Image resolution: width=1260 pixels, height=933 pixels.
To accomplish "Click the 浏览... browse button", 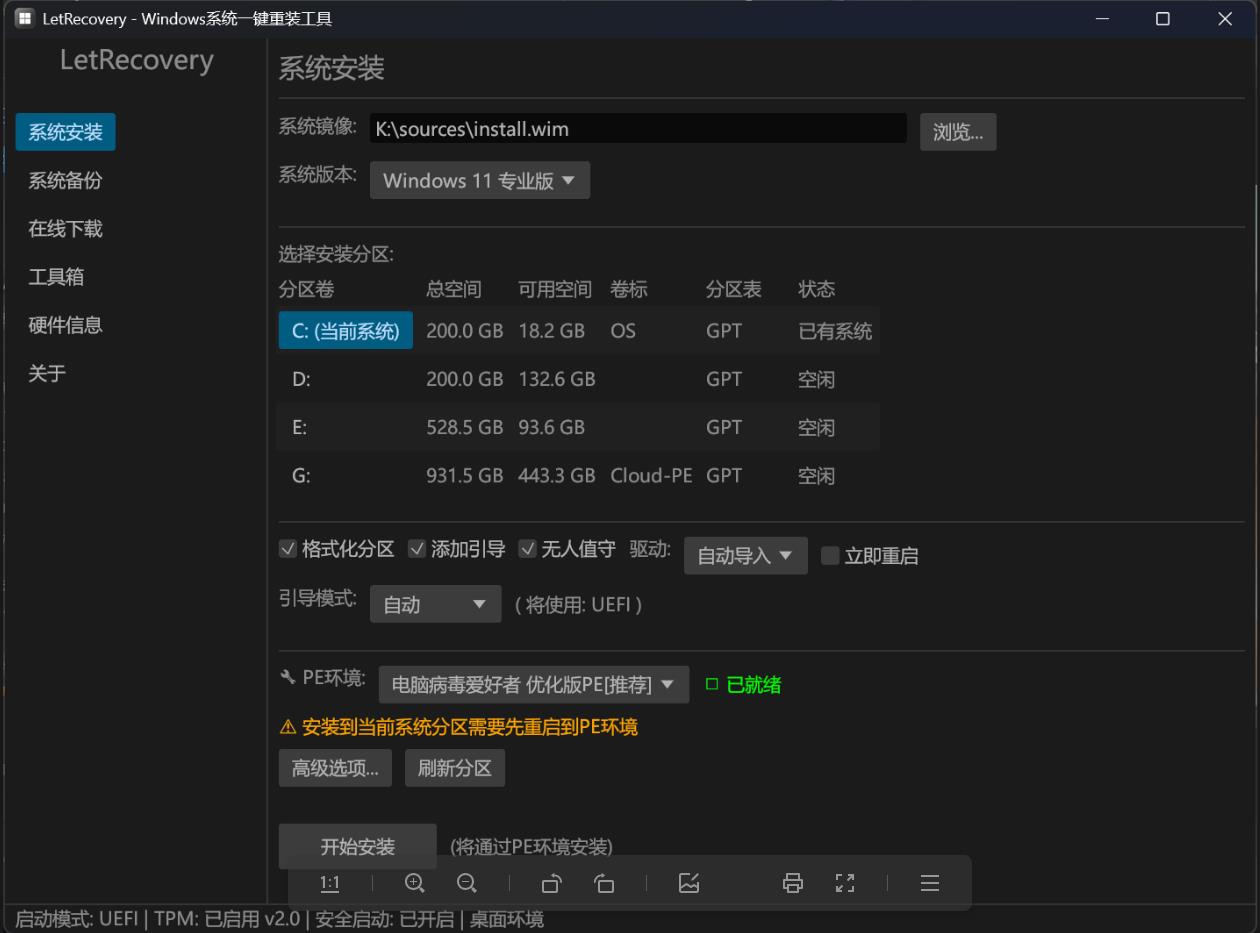I will pos(957,131).
